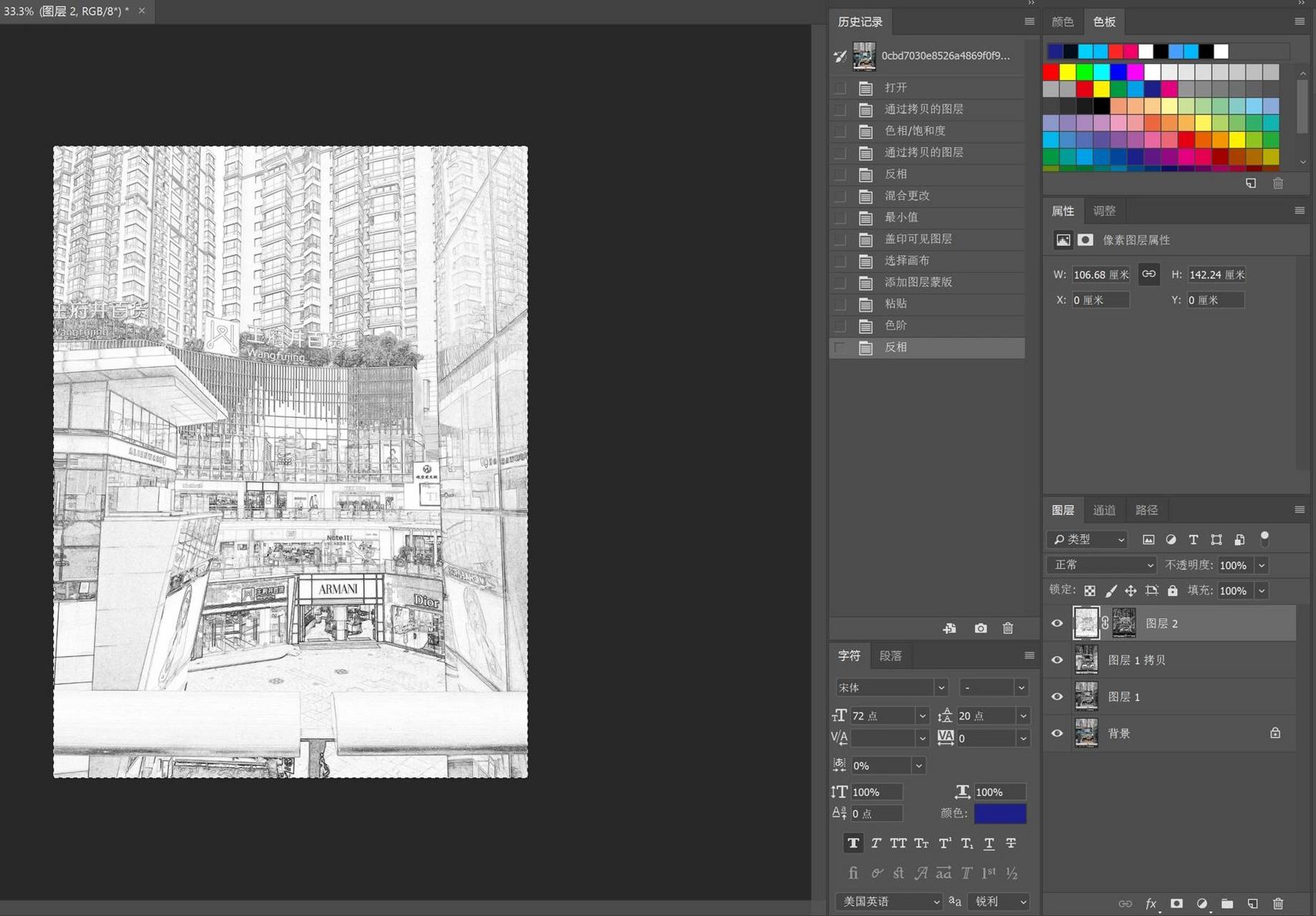Select history state 色阶
Screen dimensions: 1316x916
pos(927,326)
